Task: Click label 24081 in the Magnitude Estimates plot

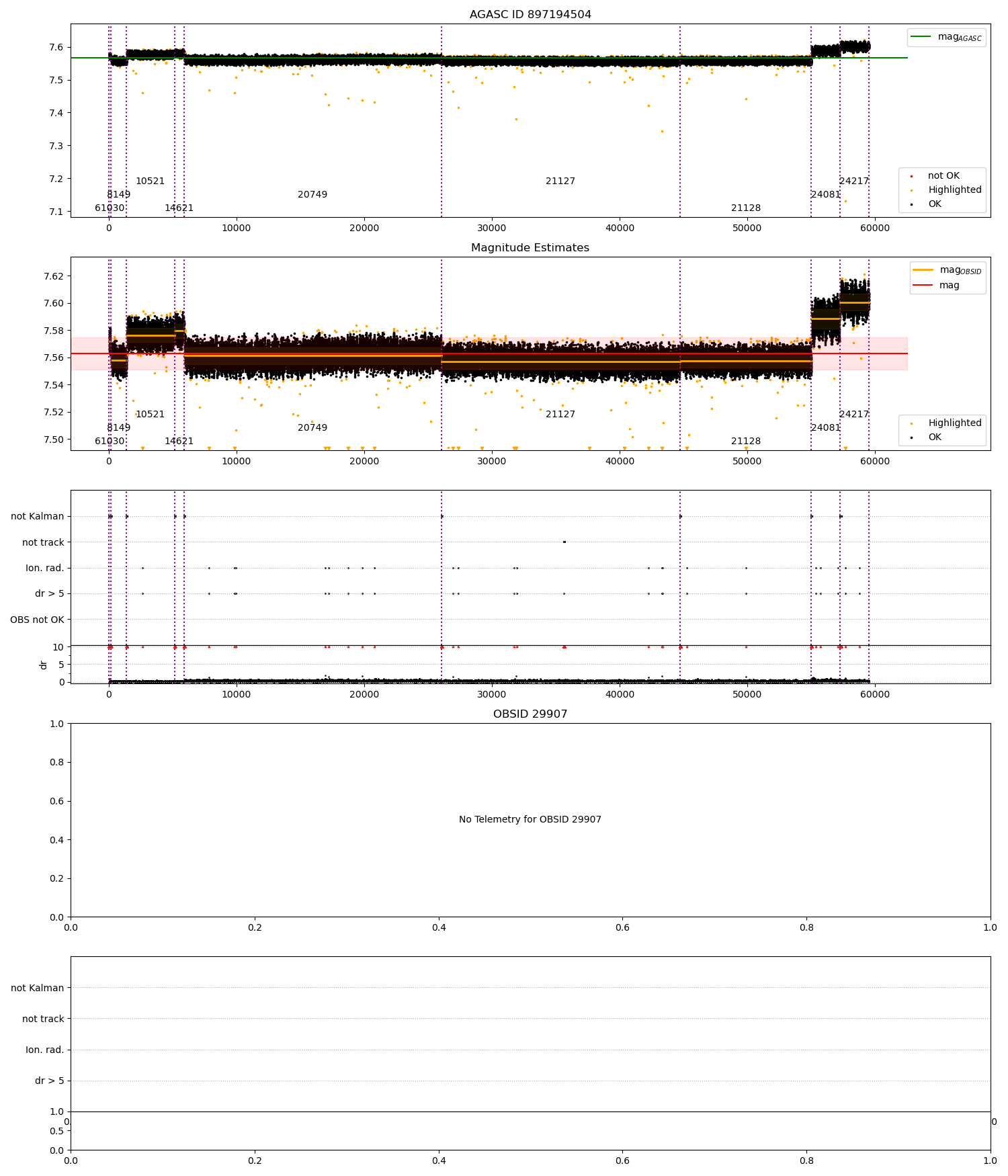Action: pyautogui.click(x=825, y=428)
